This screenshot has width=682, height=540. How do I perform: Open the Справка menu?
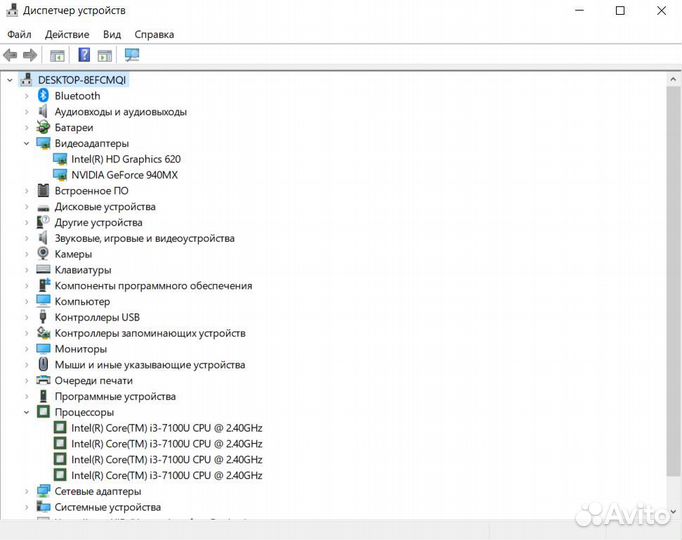click(154, 34)
